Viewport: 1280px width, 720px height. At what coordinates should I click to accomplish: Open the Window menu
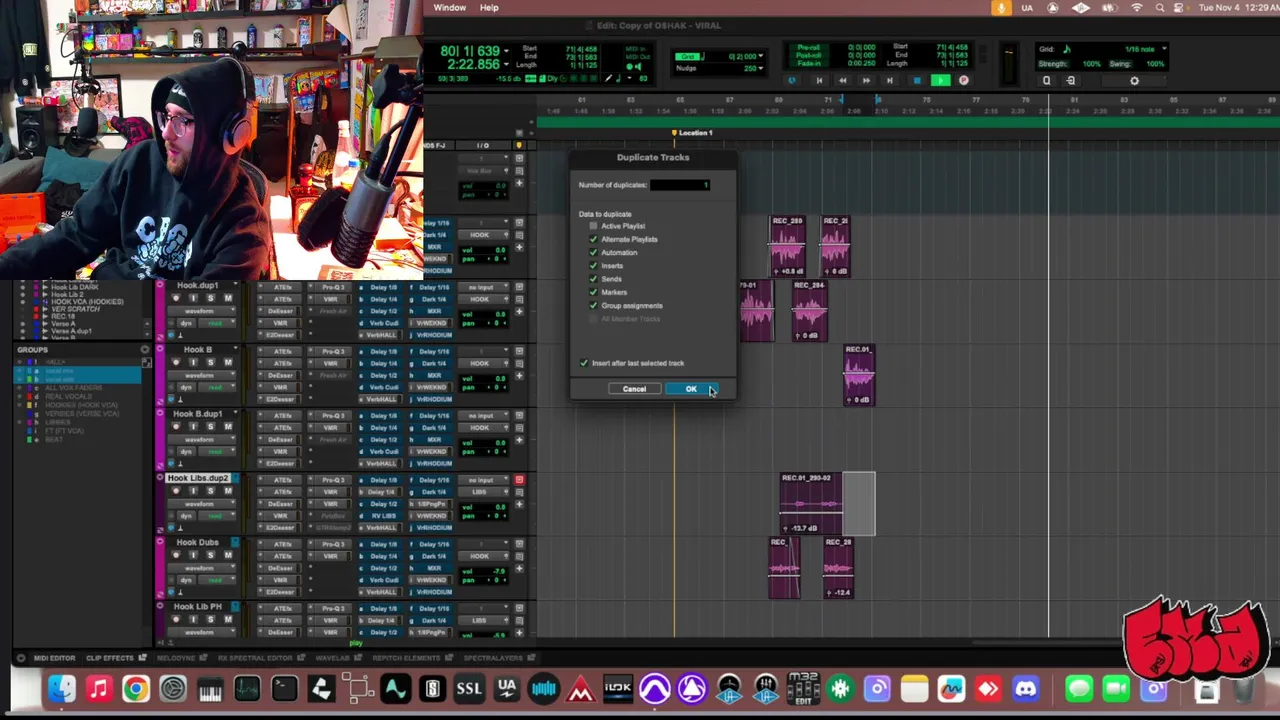pos(450,7)
